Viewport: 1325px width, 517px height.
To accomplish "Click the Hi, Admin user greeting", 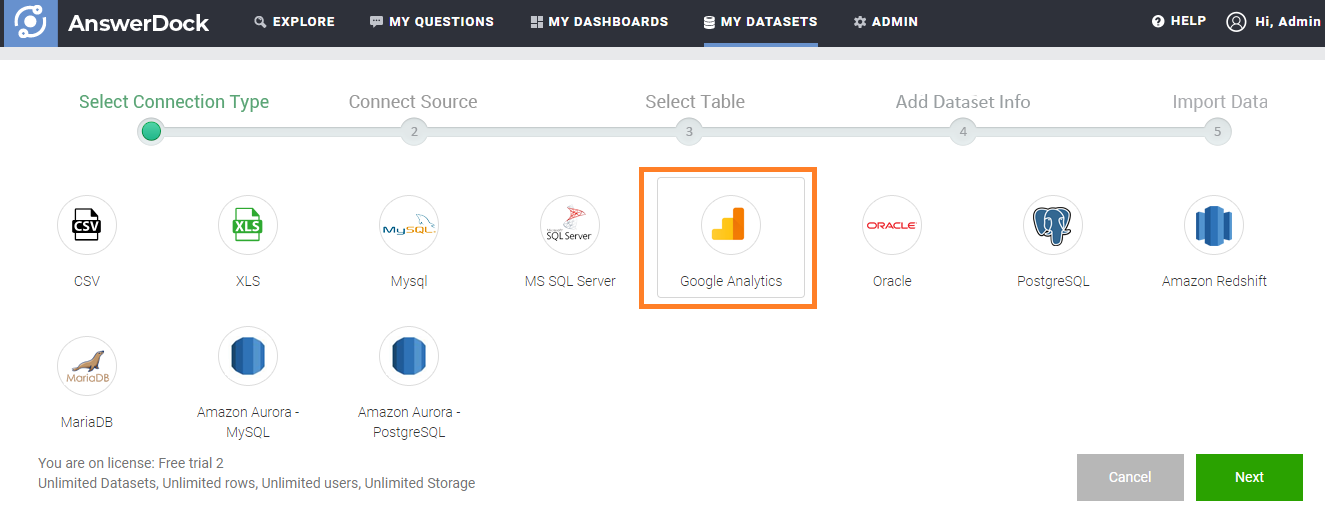I will (1288, 21).
